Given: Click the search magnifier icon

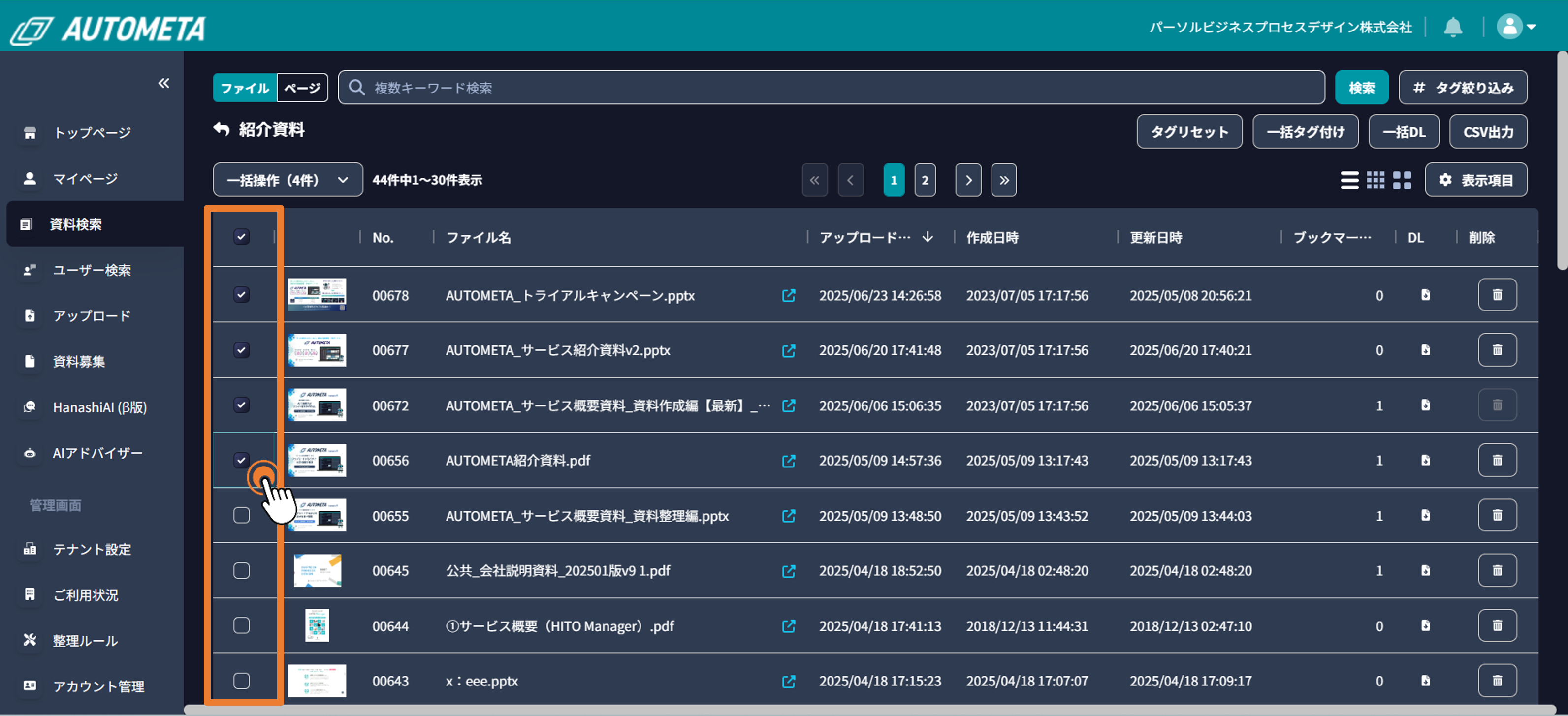Looking at the screenshot, I should click(357, 88).
